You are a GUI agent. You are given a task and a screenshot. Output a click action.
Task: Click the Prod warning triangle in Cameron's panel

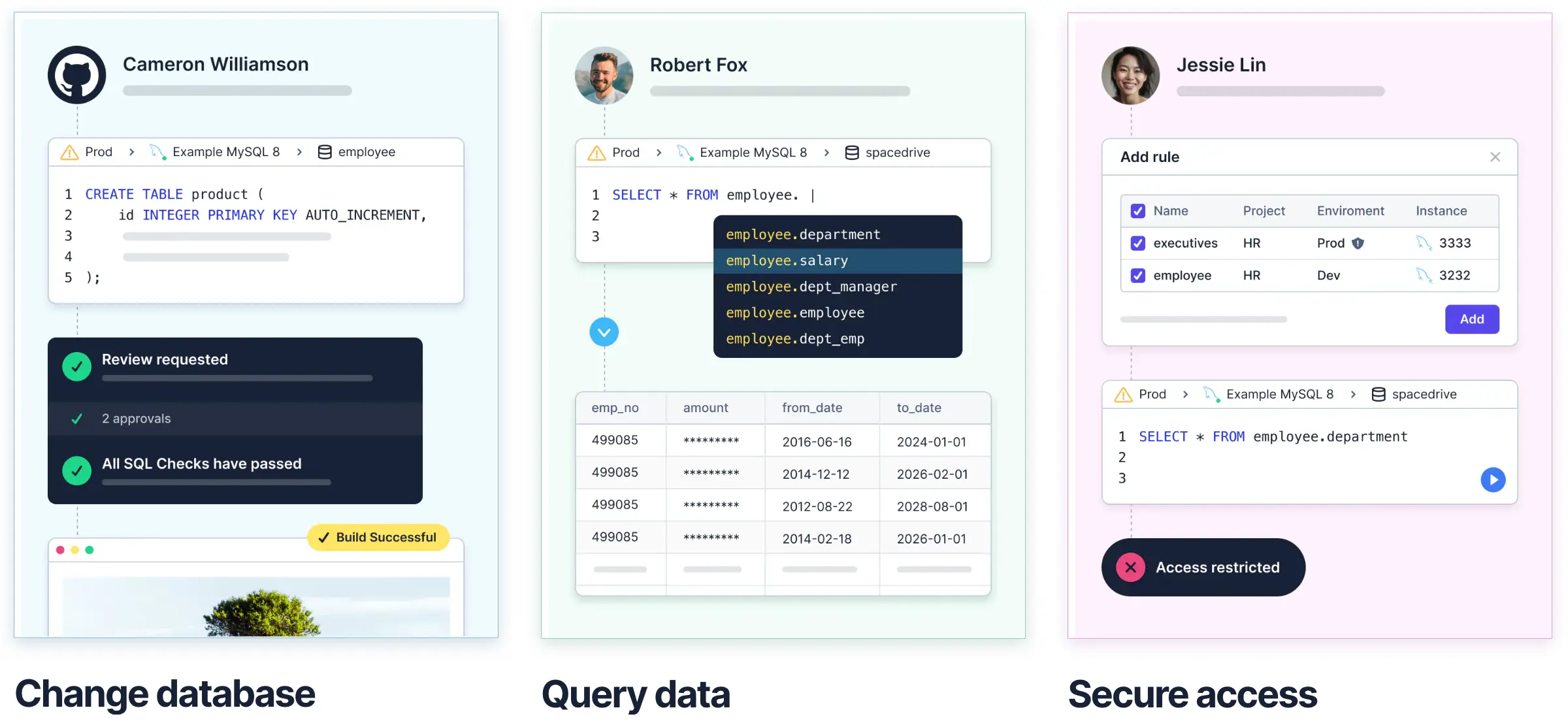[x=69, y=152]
